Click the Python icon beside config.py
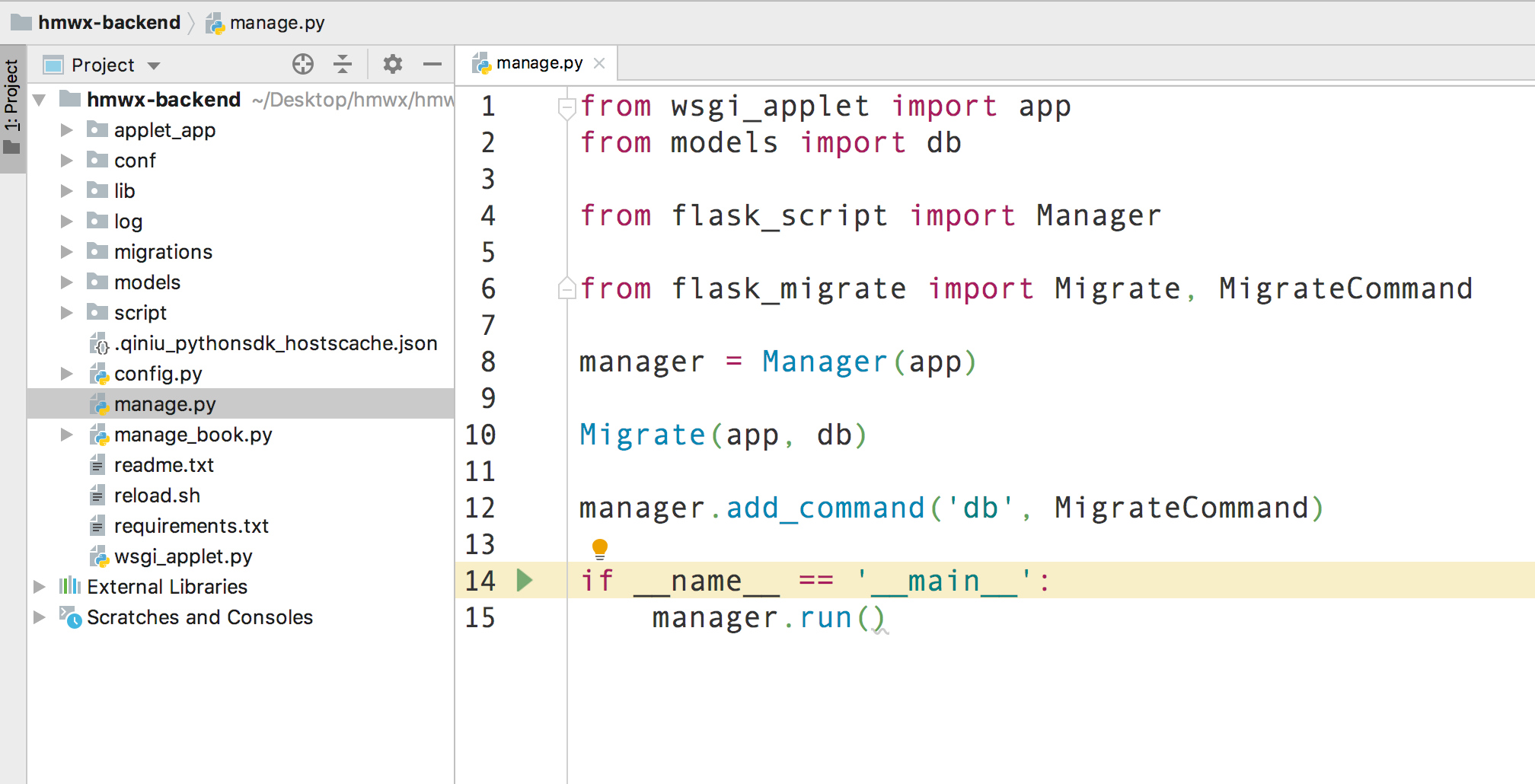The width and height of the screenshot is (1535, 784). [99, 374]
